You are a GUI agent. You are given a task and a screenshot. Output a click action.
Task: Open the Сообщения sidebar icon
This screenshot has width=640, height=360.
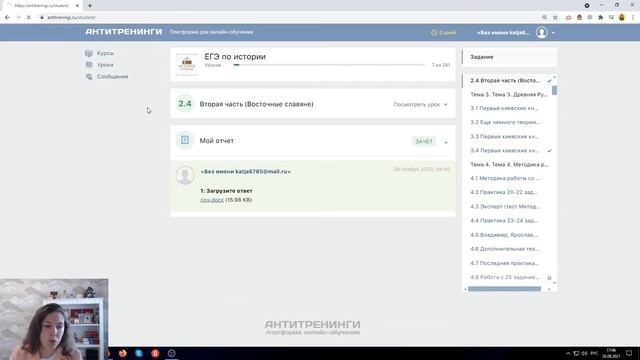click(x=89, y=76)
